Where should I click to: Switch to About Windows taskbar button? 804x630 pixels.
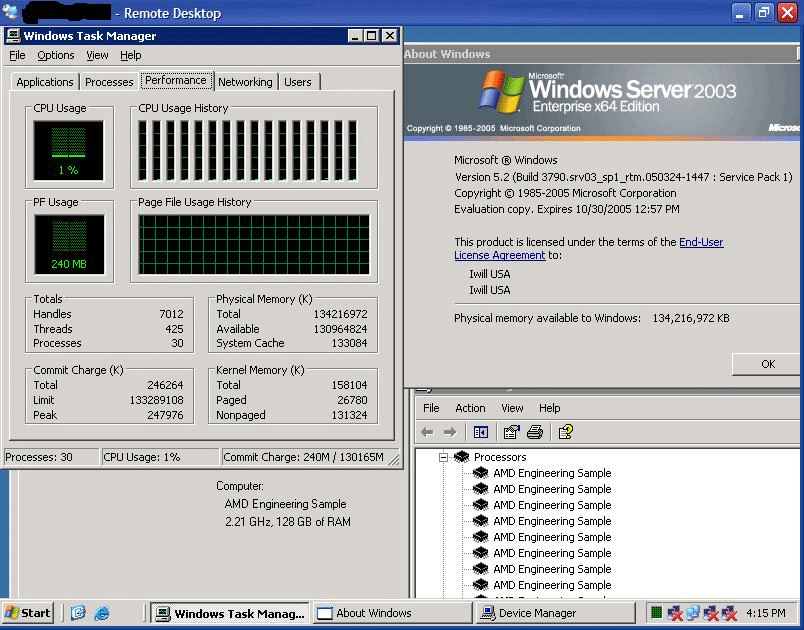[x=392, y=613]
